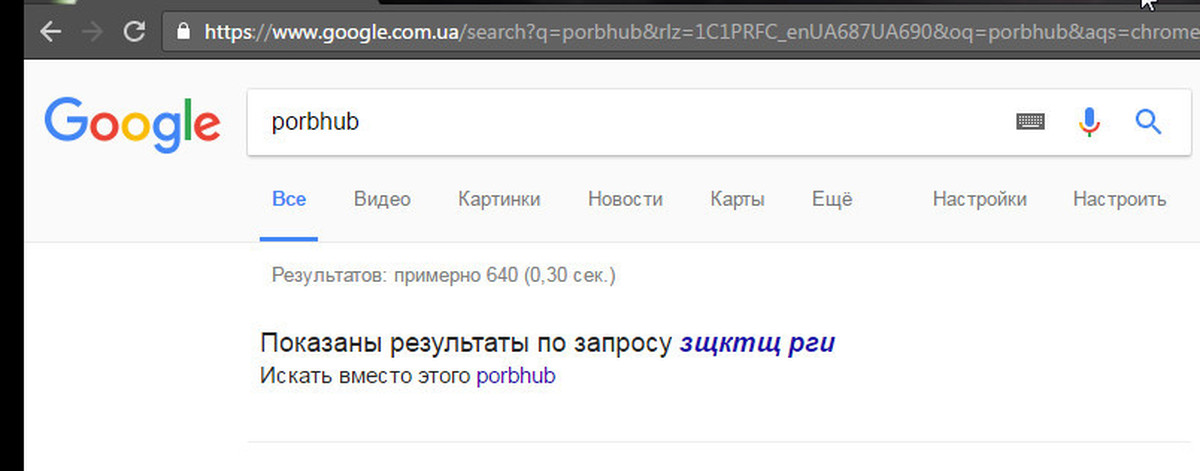The height and width of the screenshot is (471, 1200).
Task: Click the corrected query link зщктщ рги
Action: coord(757,343)
